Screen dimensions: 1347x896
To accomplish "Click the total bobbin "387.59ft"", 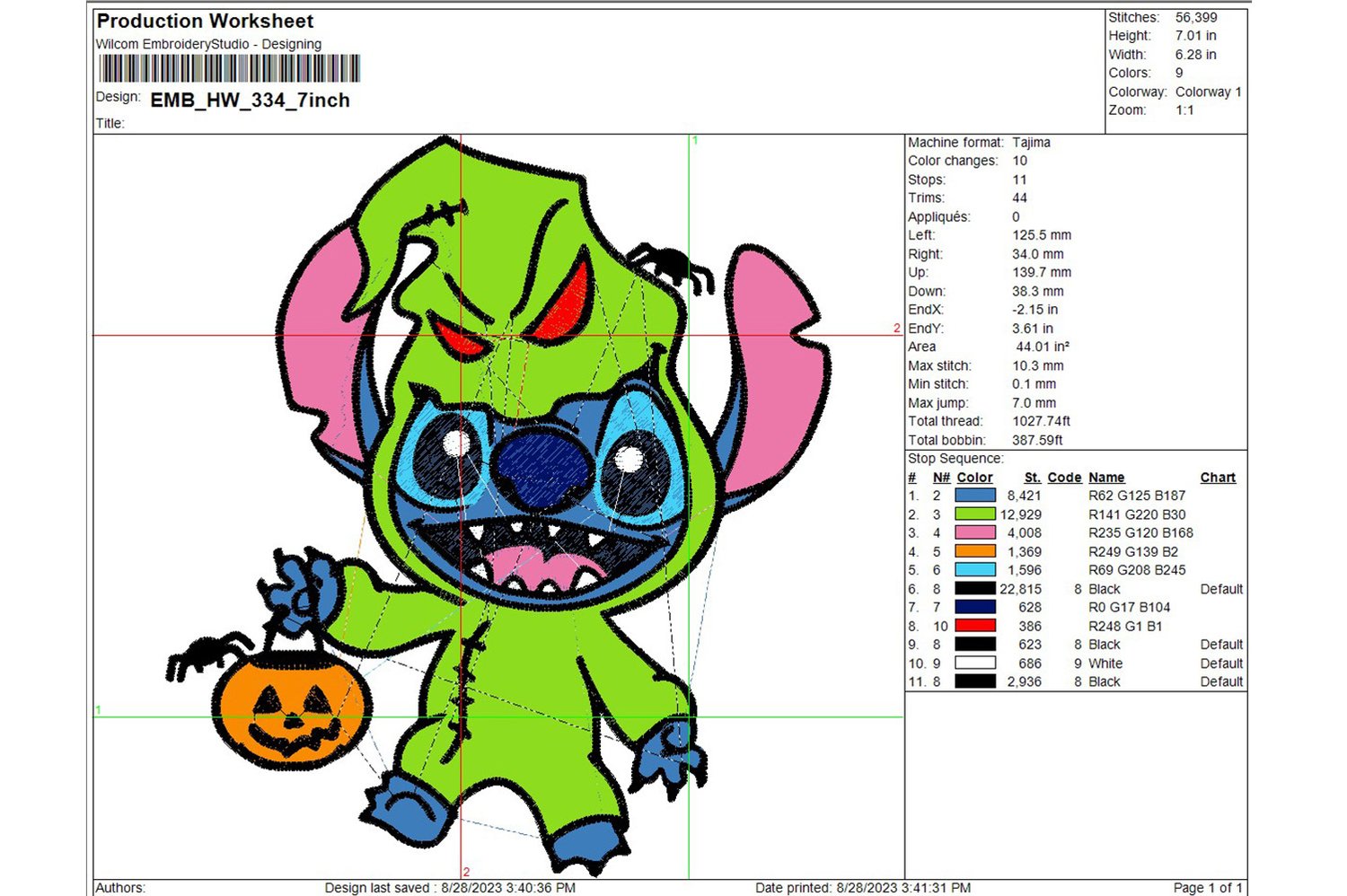I will [x=1037, y=440].
